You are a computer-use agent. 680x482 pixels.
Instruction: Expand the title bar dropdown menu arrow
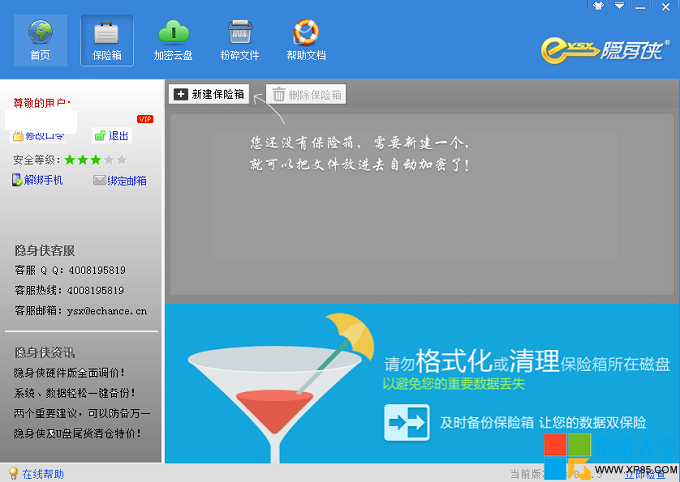(x=617, y=5)
